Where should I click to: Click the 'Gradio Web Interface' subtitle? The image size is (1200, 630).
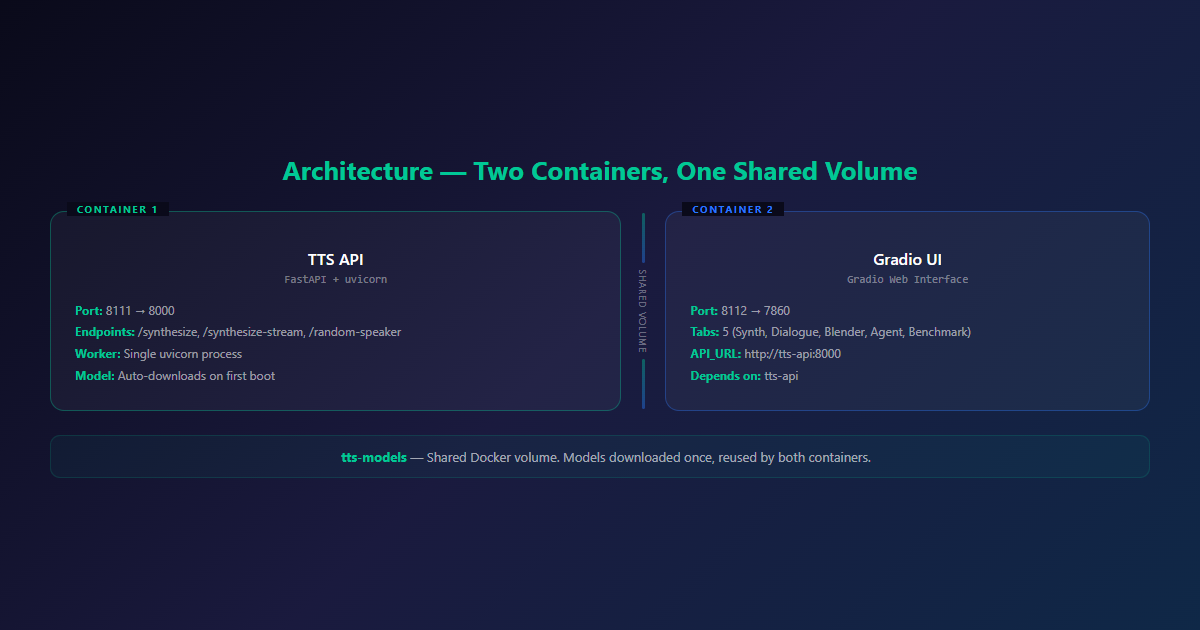(908, 280)
